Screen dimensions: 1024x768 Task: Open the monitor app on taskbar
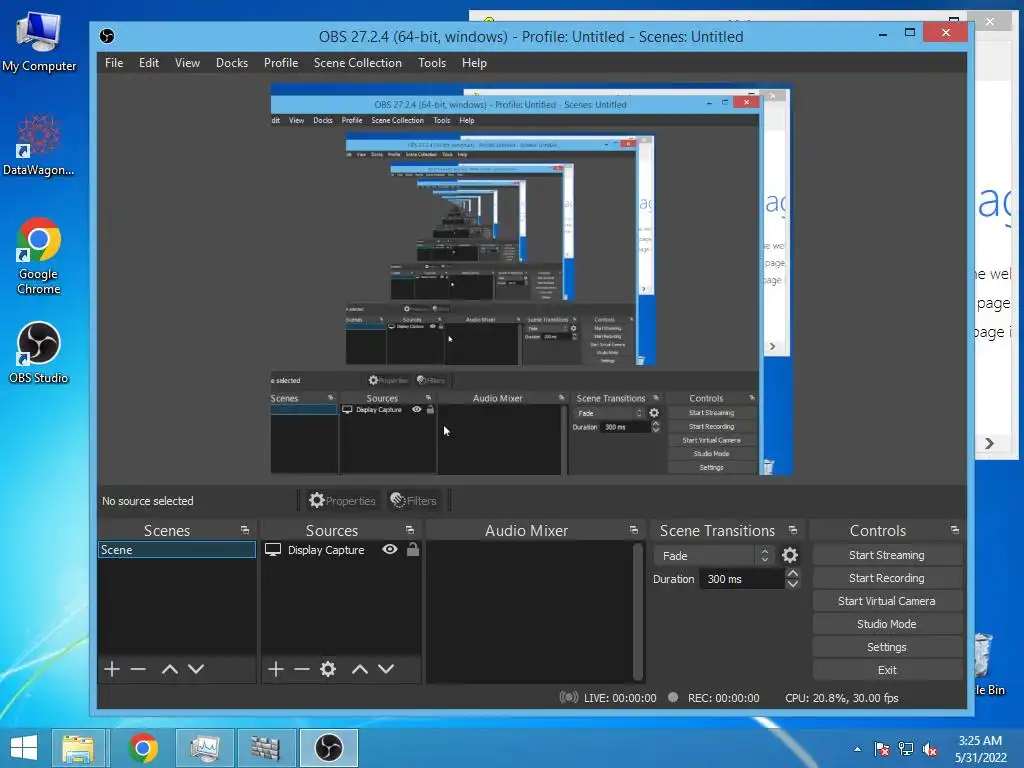pyautogui.click(x=204, y=748)
